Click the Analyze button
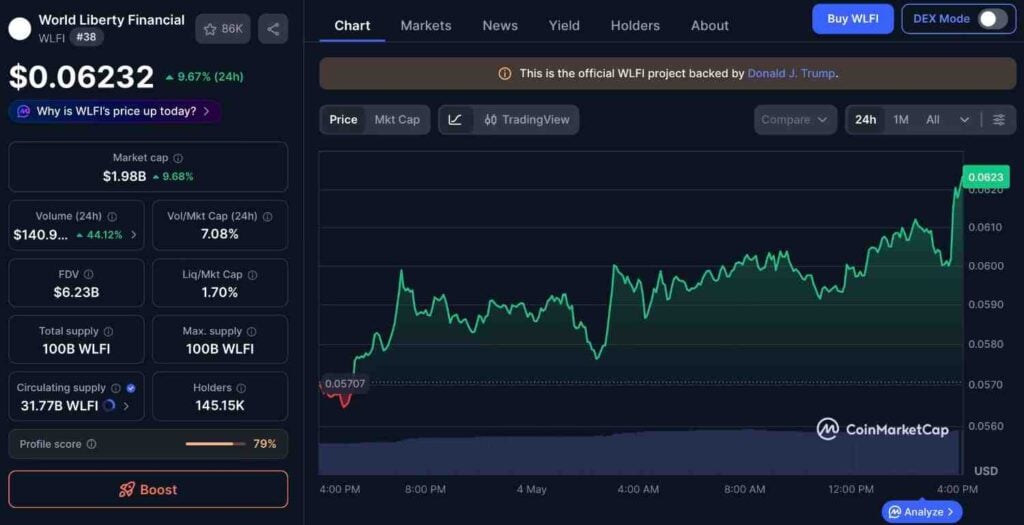 click(921, 512)
